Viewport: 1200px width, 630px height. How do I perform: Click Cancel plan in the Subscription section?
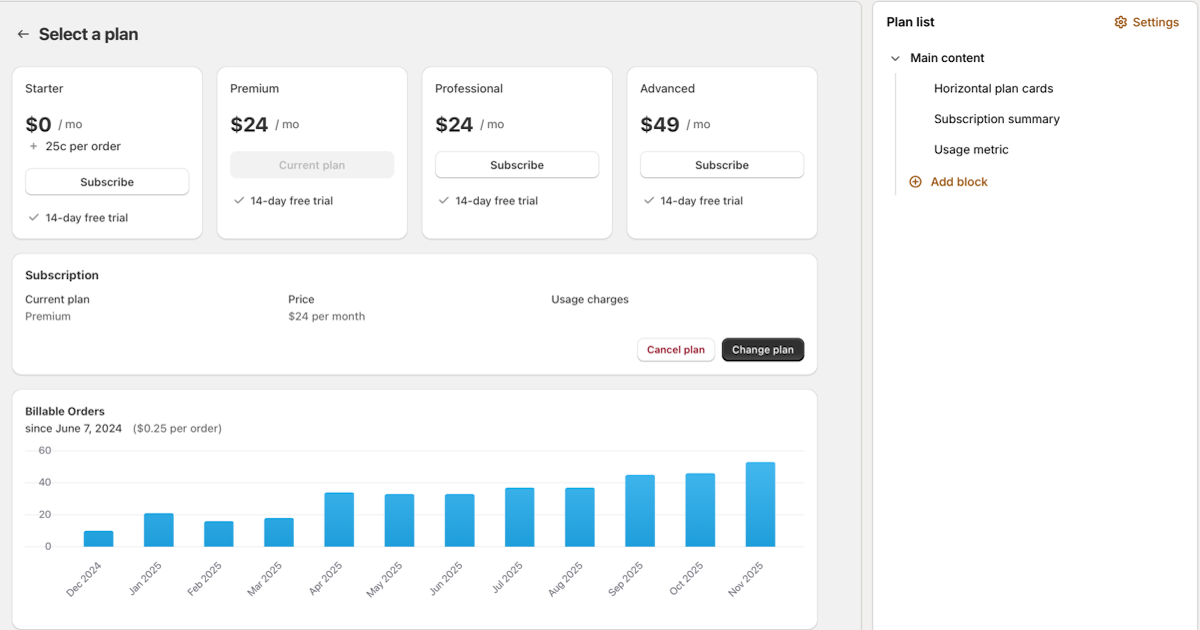pyautogui.click(x=676, y=349)
